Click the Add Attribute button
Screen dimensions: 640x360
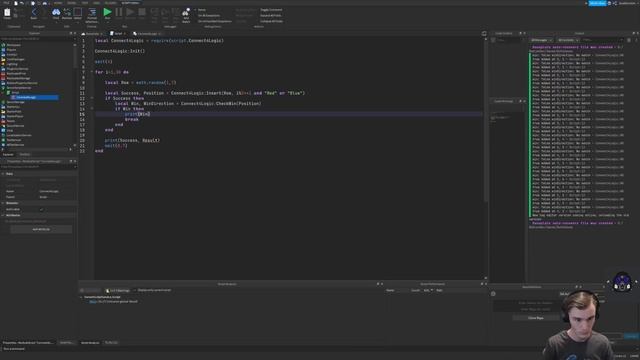(x=41, y=229)
